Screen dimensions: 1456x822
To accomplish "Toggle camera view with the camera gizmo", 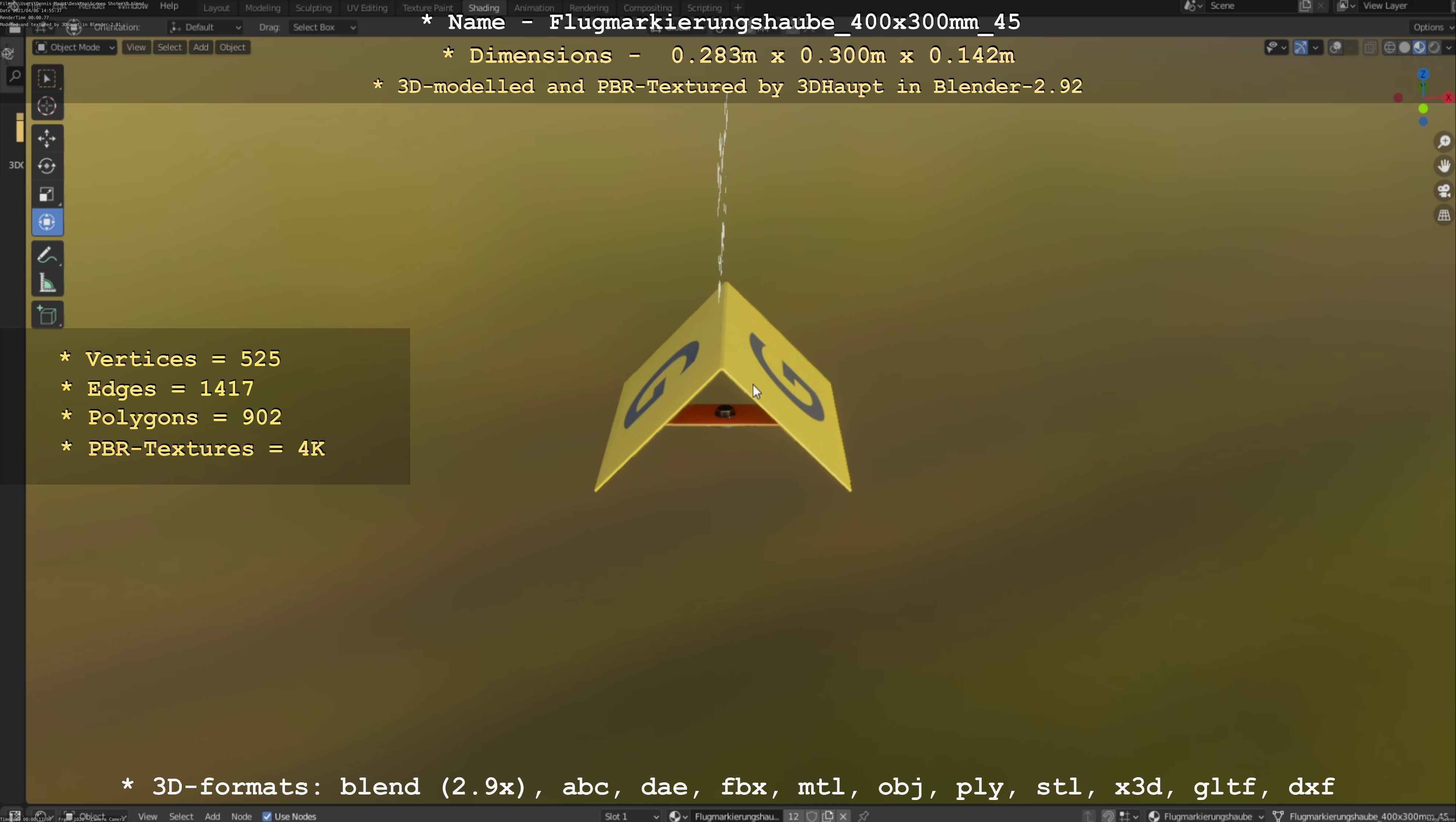I will [x=1444, y=191].
